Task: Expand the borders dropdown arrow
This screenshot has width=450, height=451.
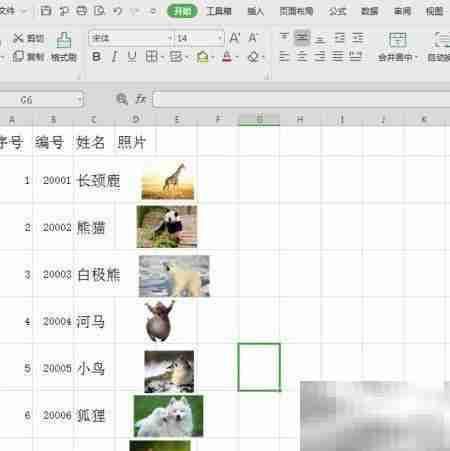Action: coord(162,57)
